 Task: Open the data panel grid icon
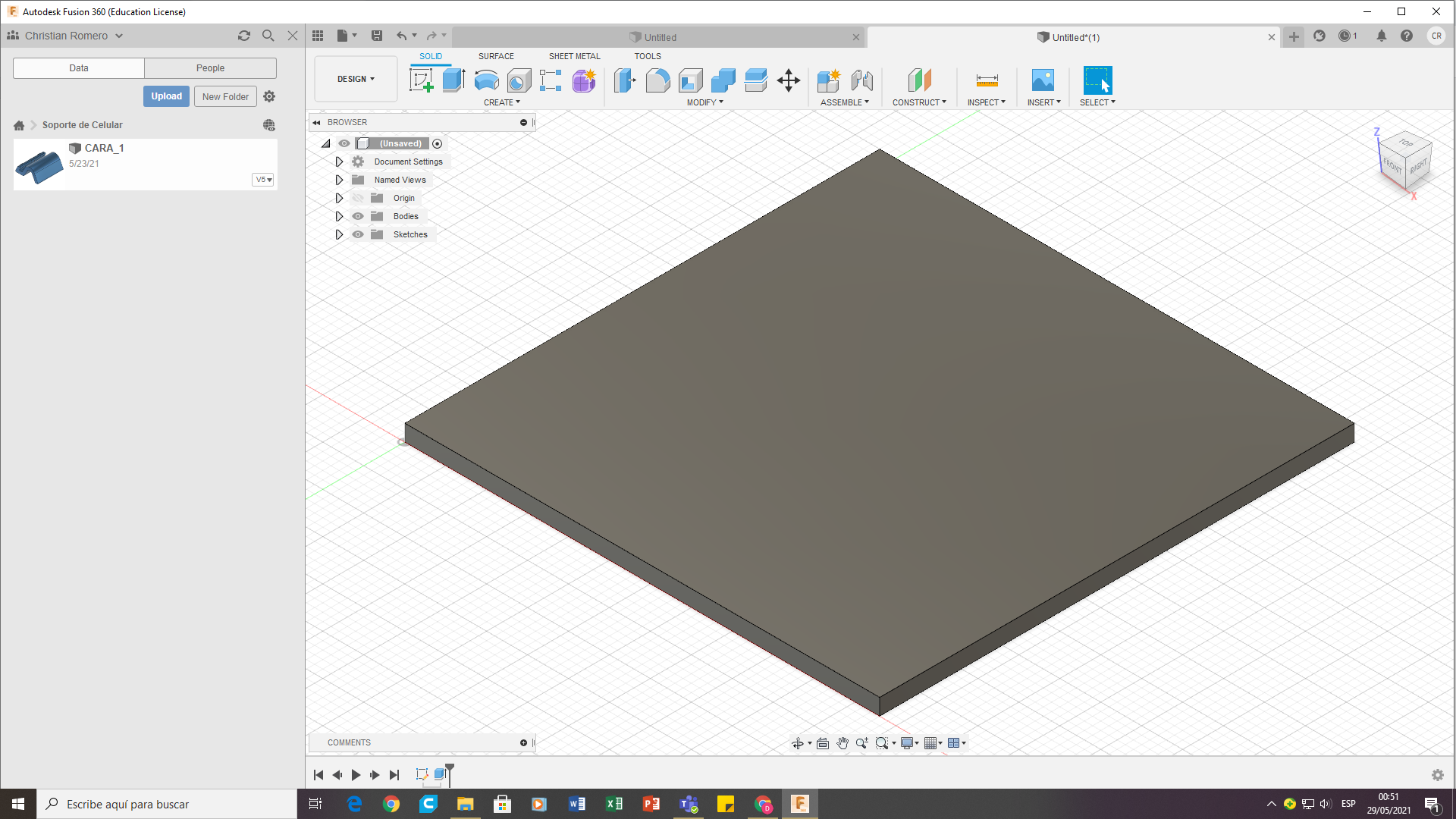tap(318, 36)
